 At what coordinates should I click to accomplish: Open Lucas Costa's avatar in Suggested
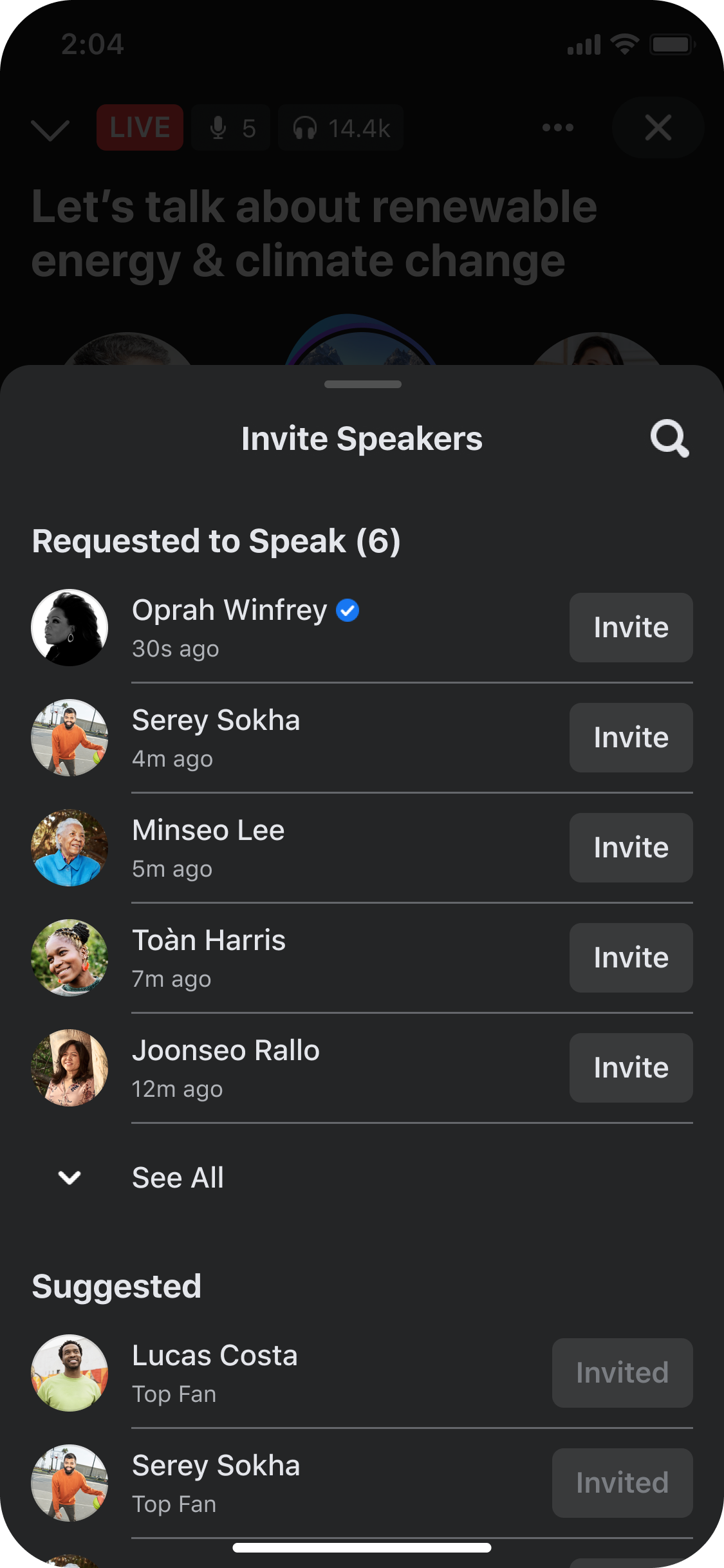click(70, 1373)
